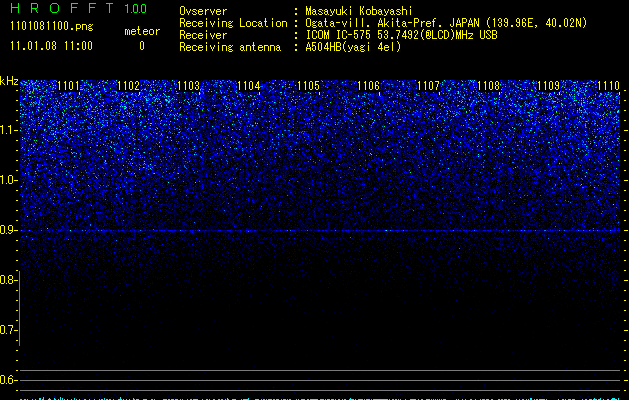Click the HROFFT 1.0.0 title text
The height and width of the screenshot is (400, 629).
[79, 8]
